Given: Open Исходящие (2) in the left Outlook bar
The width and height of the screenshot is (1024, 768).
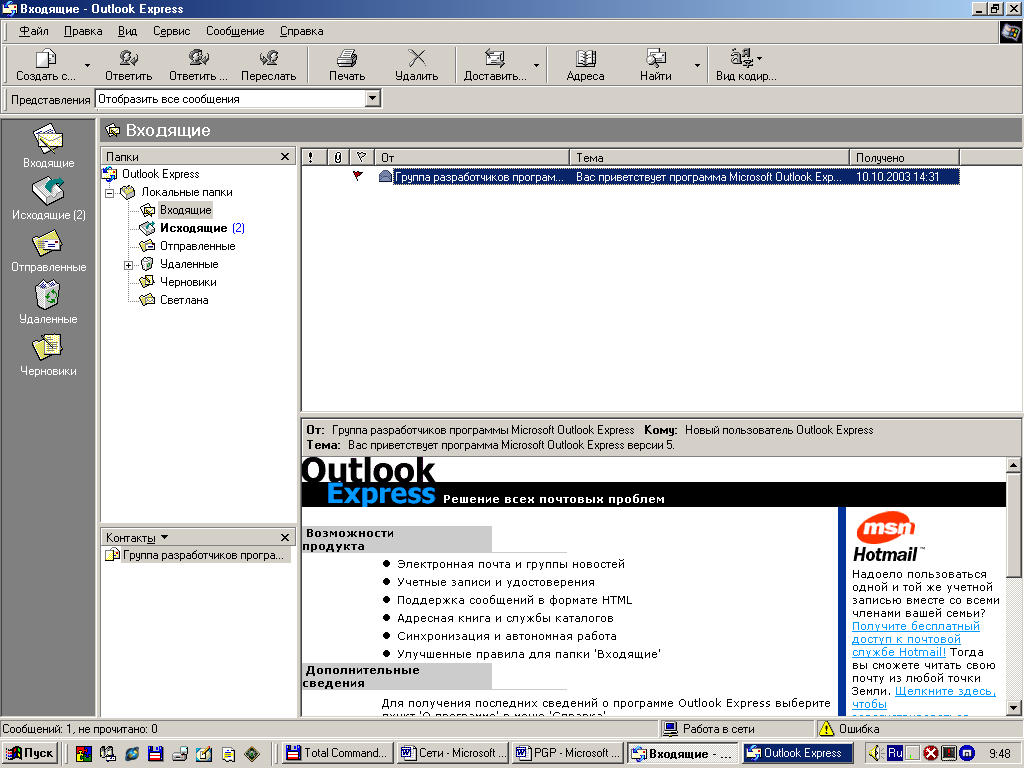Looking at the screenshot, I should (48, 198).
